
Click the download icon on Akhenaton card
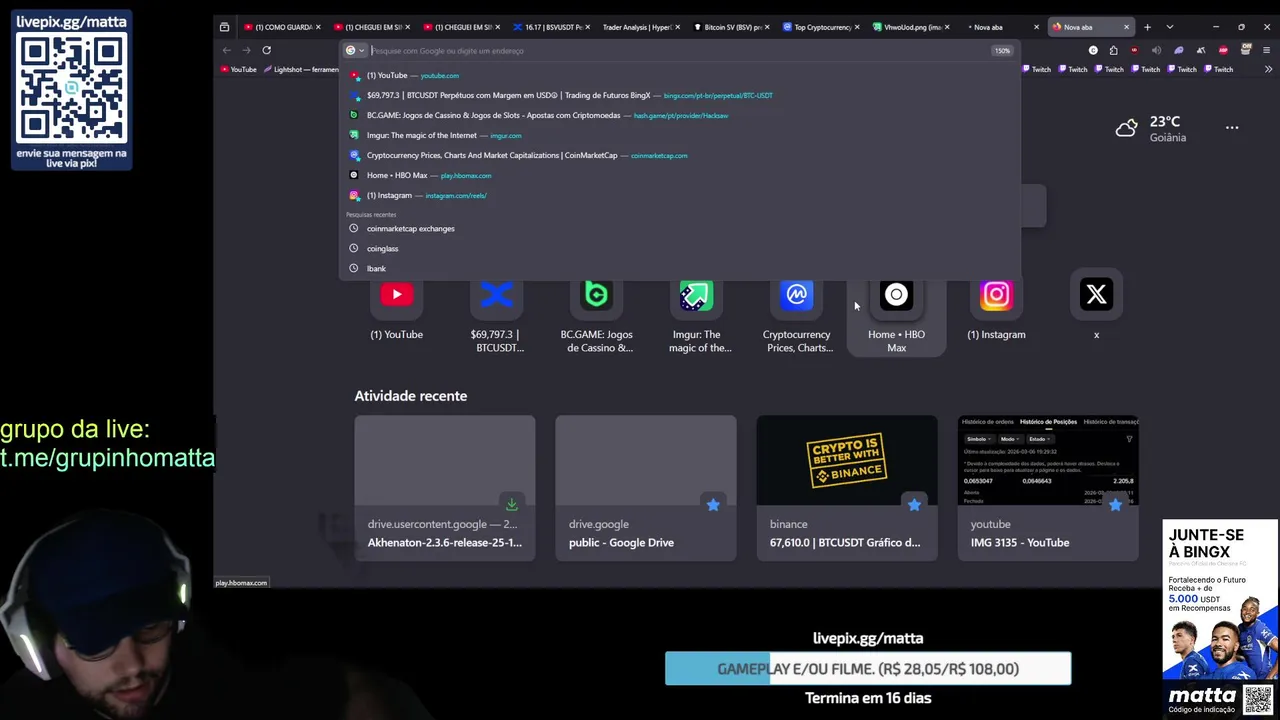pyautogui.click(x=512, y=505)
